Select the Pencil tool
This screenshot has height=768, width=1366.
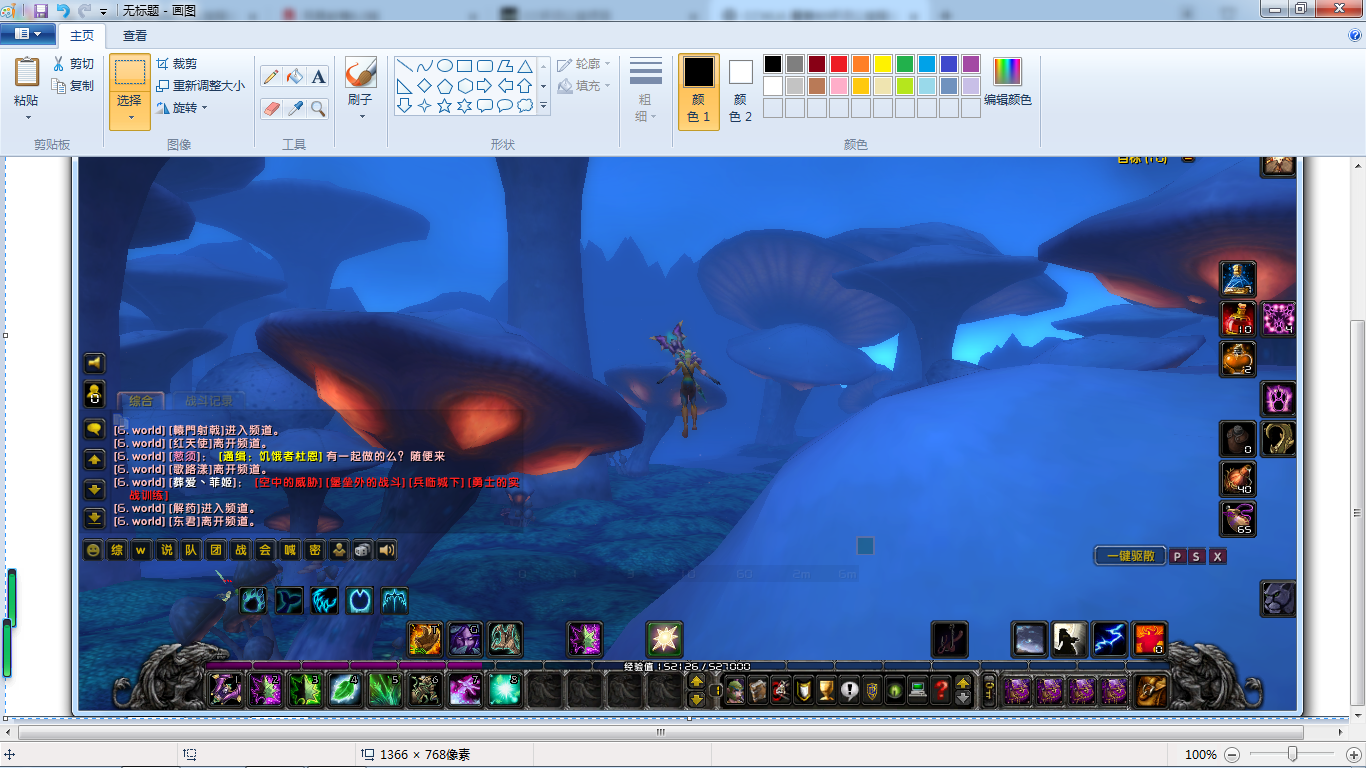[270, 74]
